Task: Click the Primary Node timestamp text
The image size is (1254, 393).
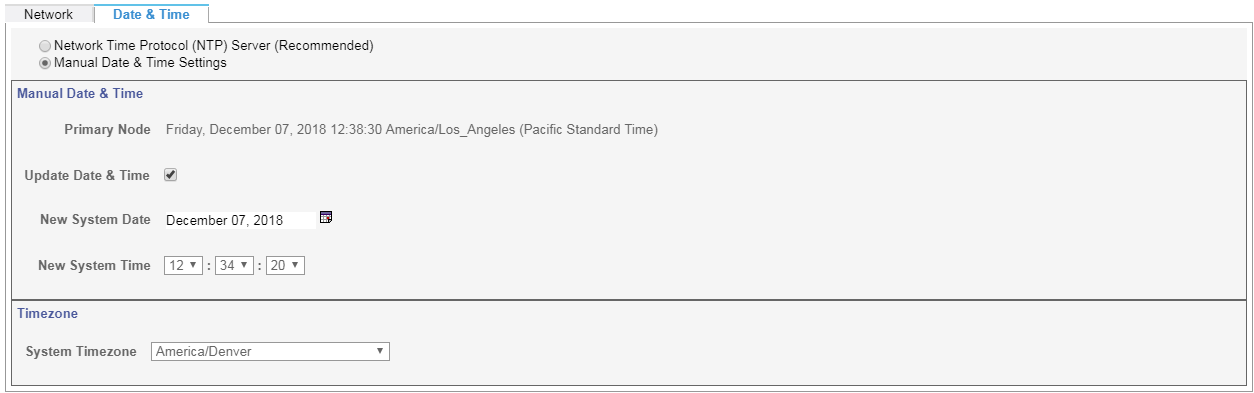Action: coord(412,130)
